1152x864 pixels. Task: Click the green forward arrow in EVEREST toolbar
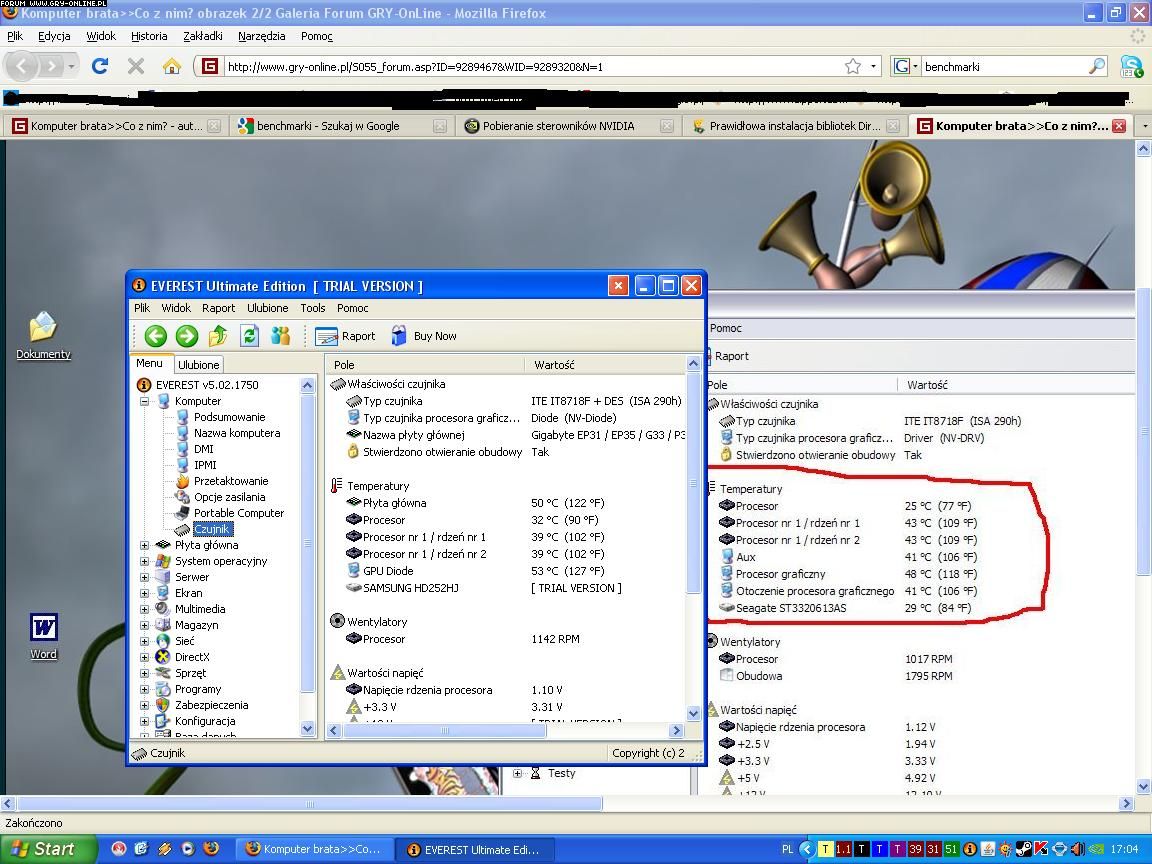186,336
